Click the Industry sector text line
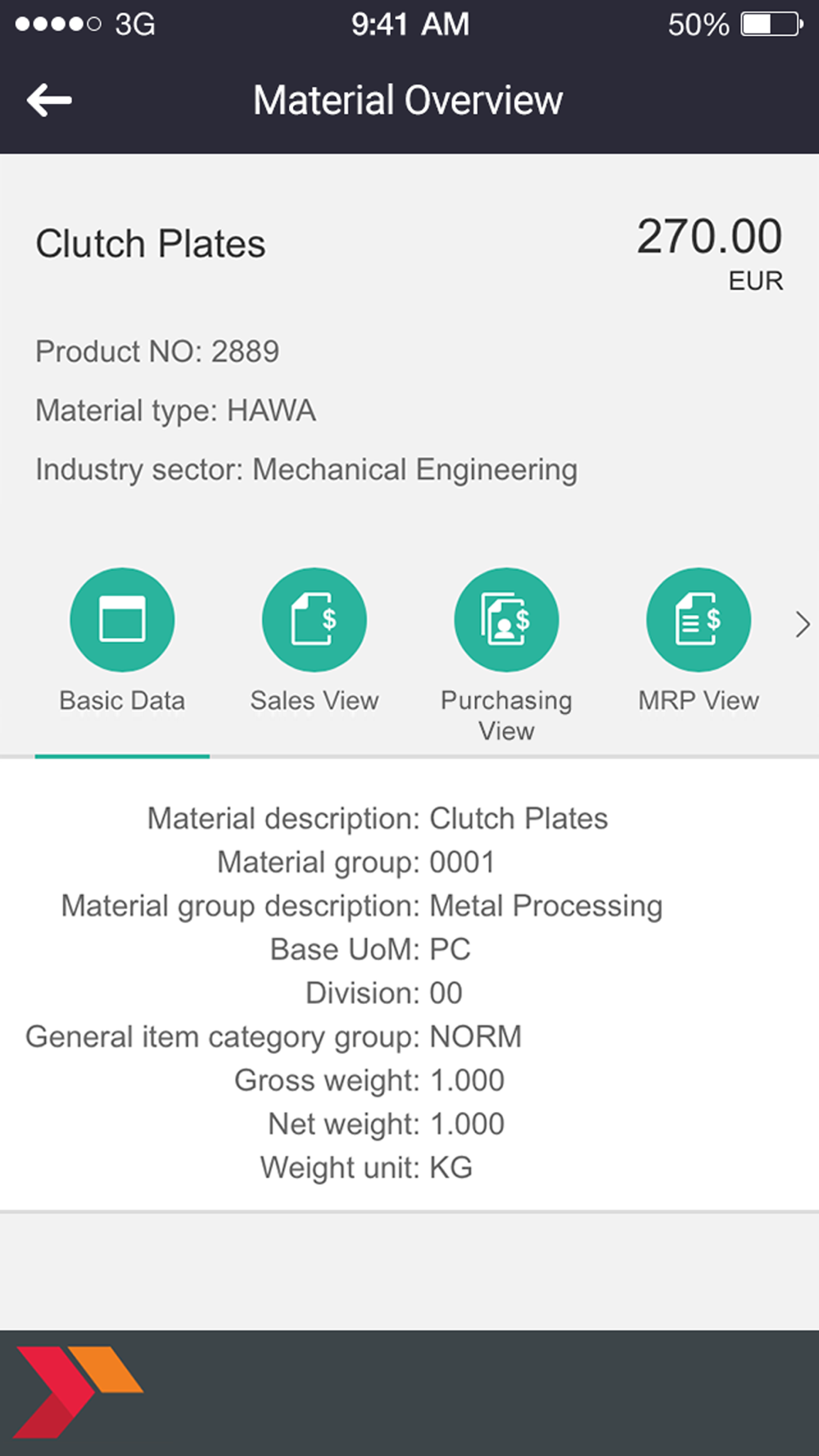The width and height of the screenshot is (819, 1456). (306, 470)
